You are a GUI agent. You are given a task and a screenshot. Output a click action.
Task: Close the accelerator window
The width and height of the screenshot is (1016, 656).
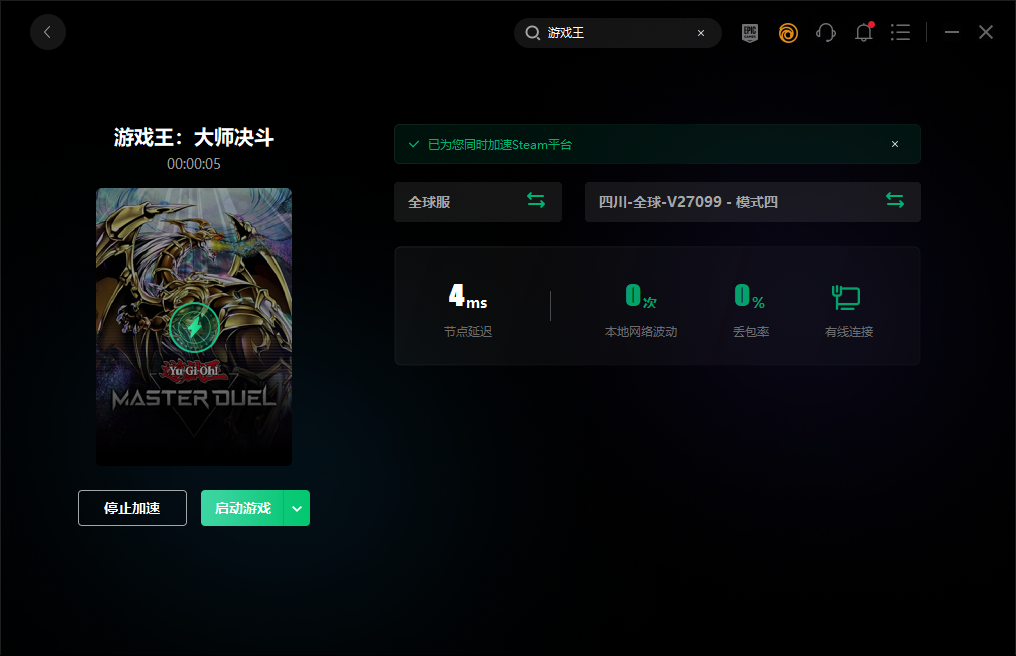pos(986,32)
